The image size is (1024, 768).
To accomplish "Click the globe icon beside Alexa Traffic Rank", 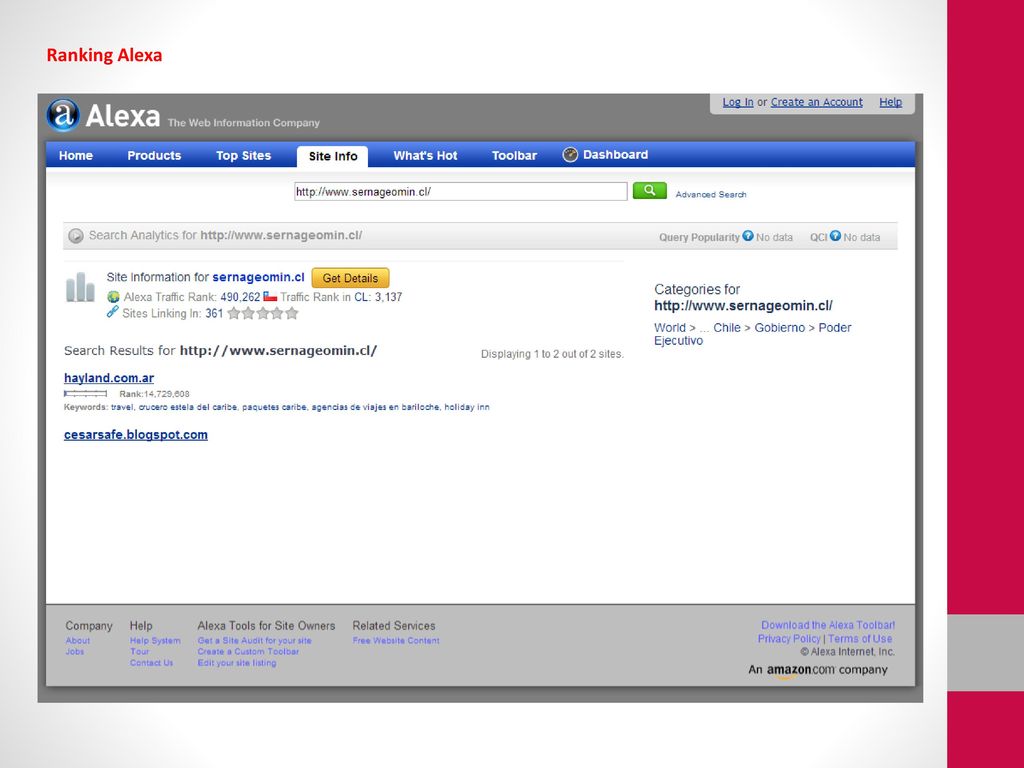I will [x=114, y=297].
